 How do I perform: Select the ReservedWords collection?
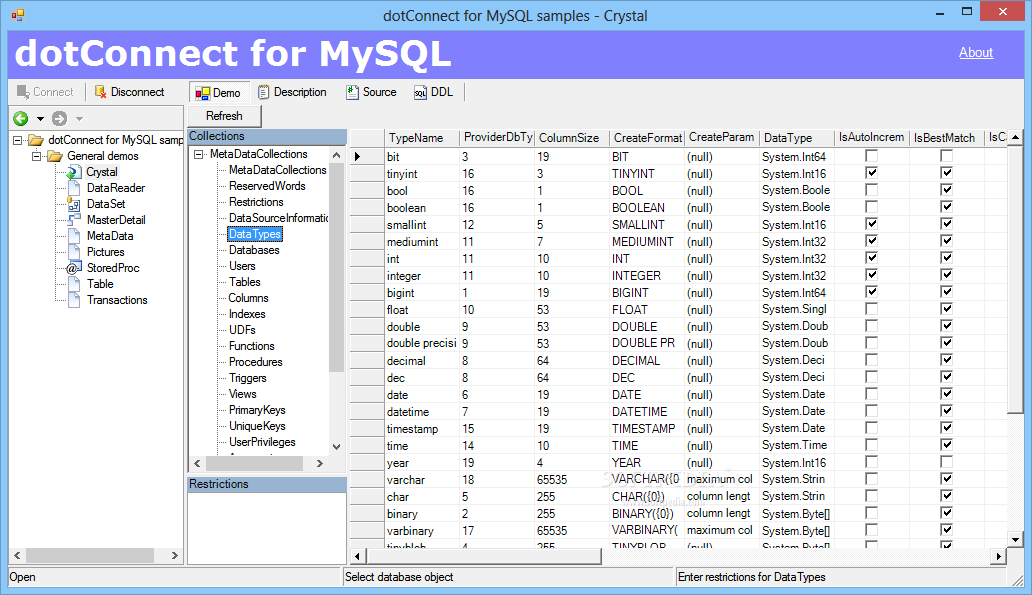coord(267,186)
